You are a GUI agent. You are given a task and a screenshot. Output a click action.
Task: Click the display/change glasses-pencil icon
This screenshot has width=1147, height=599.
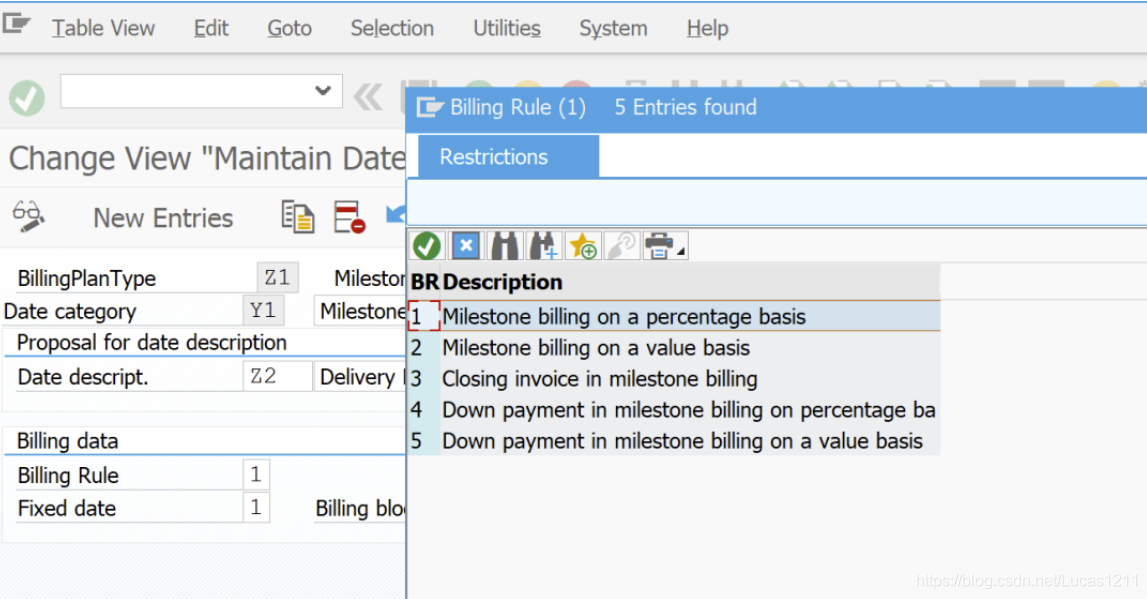(x=29, y=217)
